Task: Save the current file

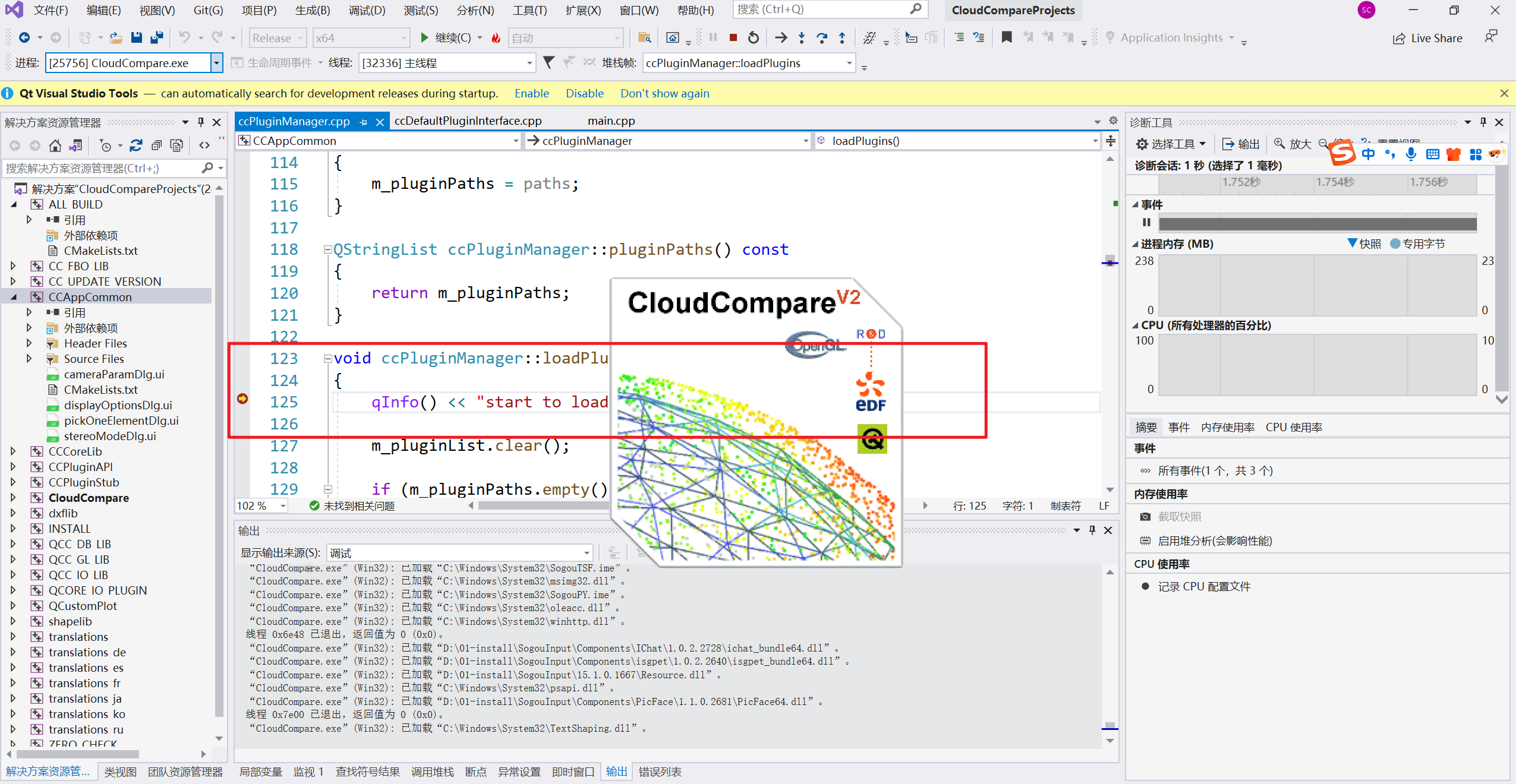Action: click(x=137, y=37)
